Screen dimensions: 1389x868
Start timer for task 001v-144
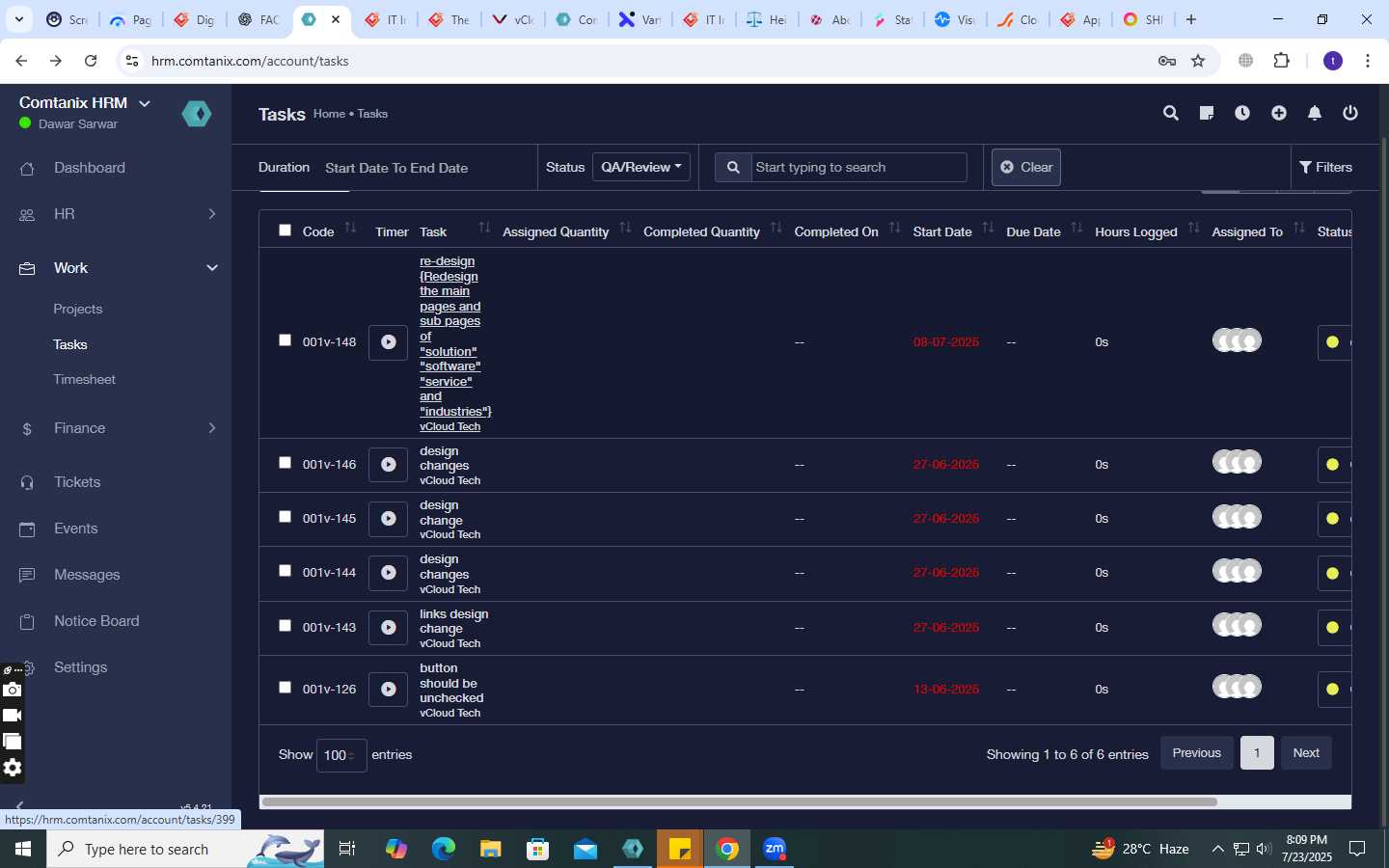point(388,573)
